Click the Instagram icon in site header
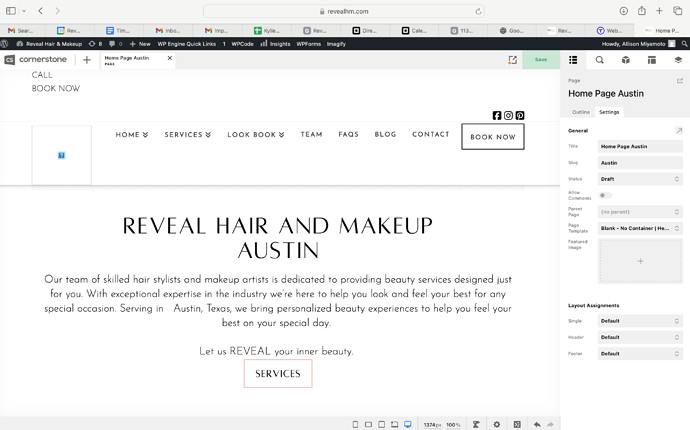Viewport: 690px width, 430px height. 508,116
